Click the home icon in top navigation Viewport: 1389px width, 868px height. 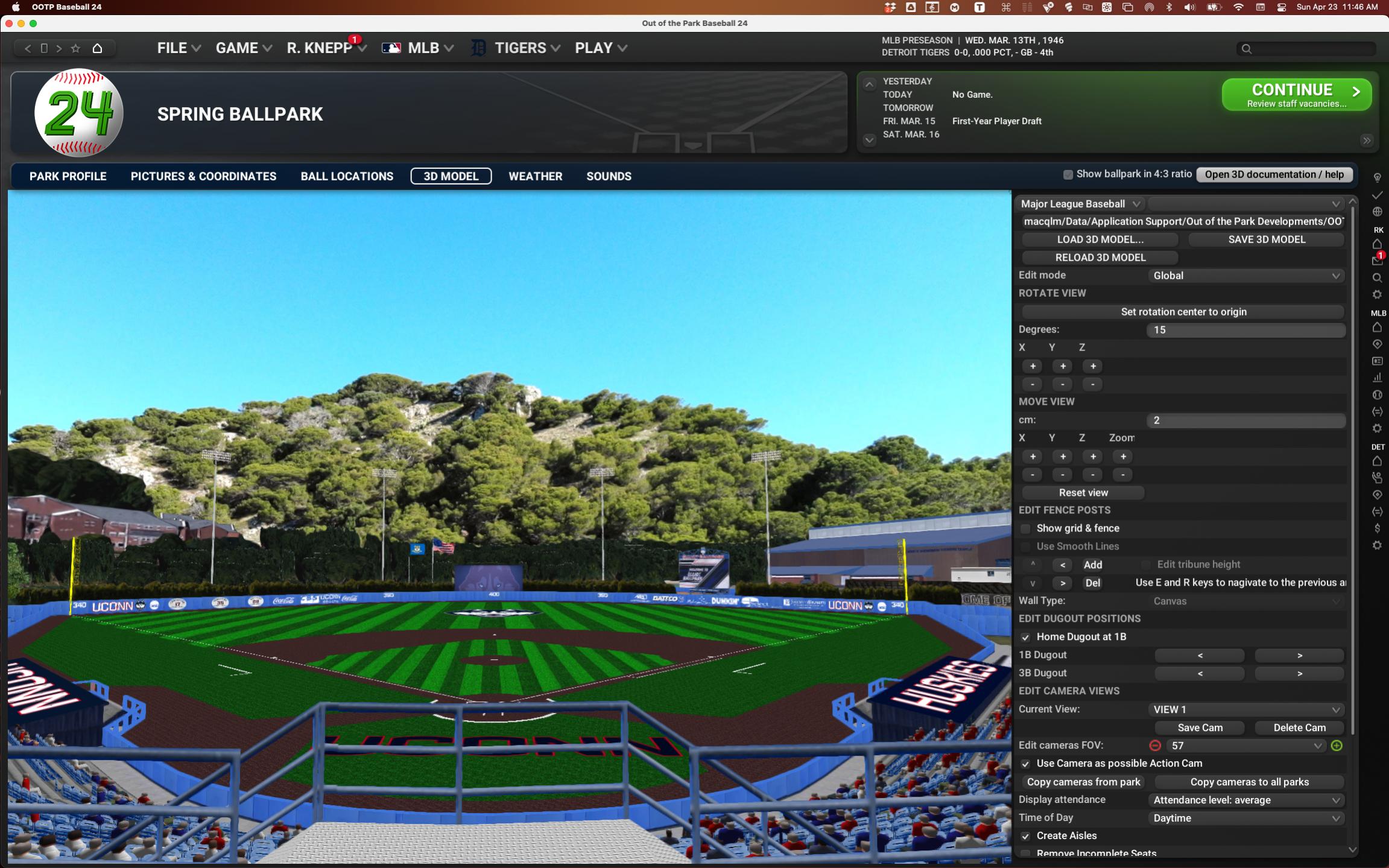[97, 48]
